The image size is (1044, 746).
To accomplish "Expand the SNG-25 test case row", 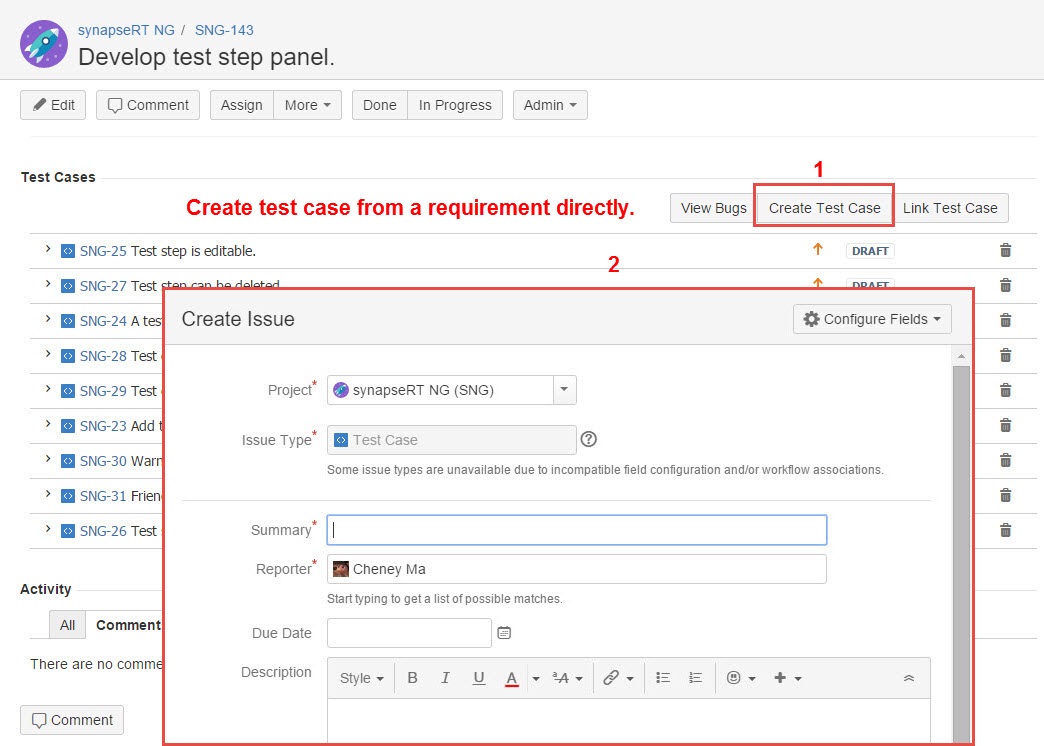I will (48, 250).
